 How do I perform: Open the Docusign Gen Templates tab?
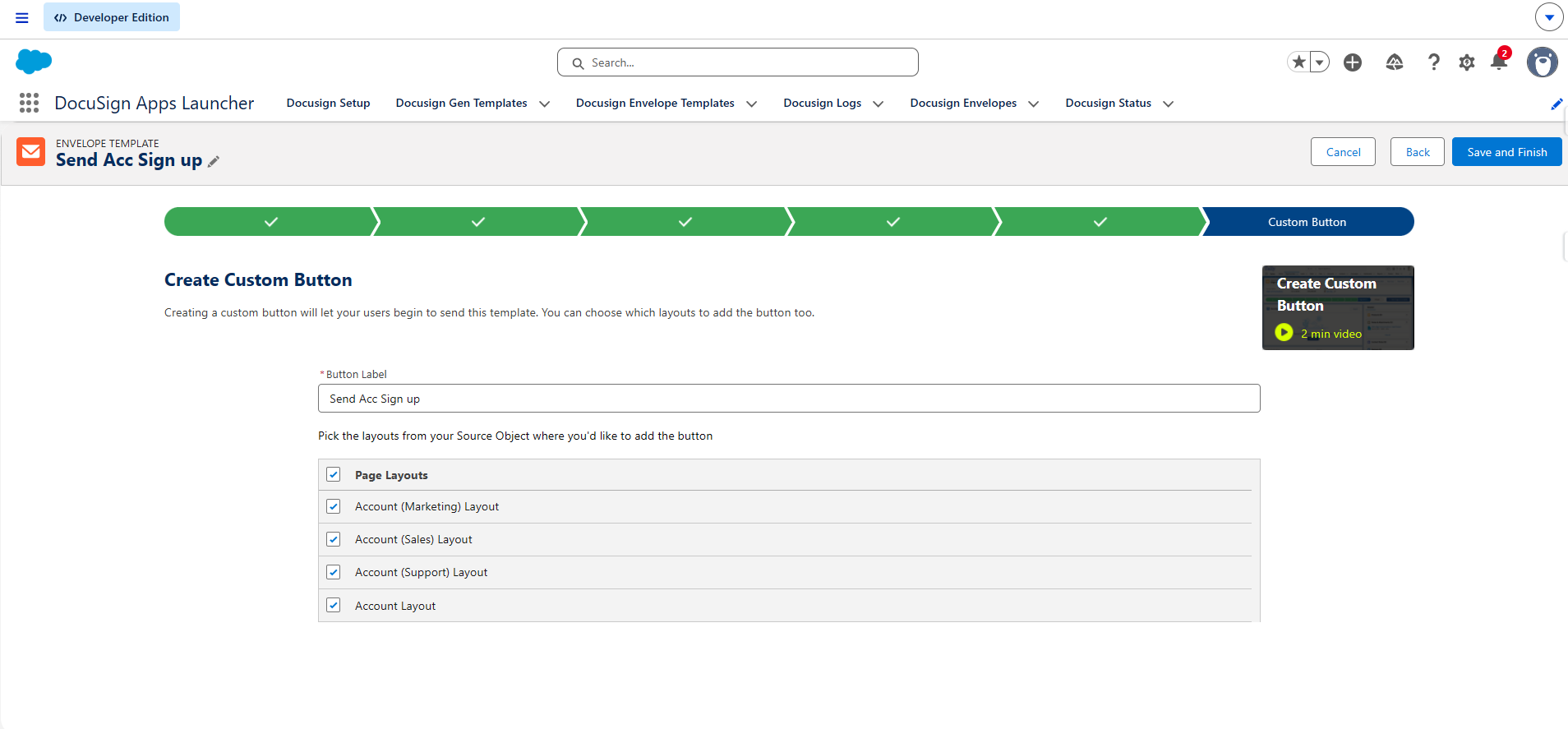pos(461,103)
